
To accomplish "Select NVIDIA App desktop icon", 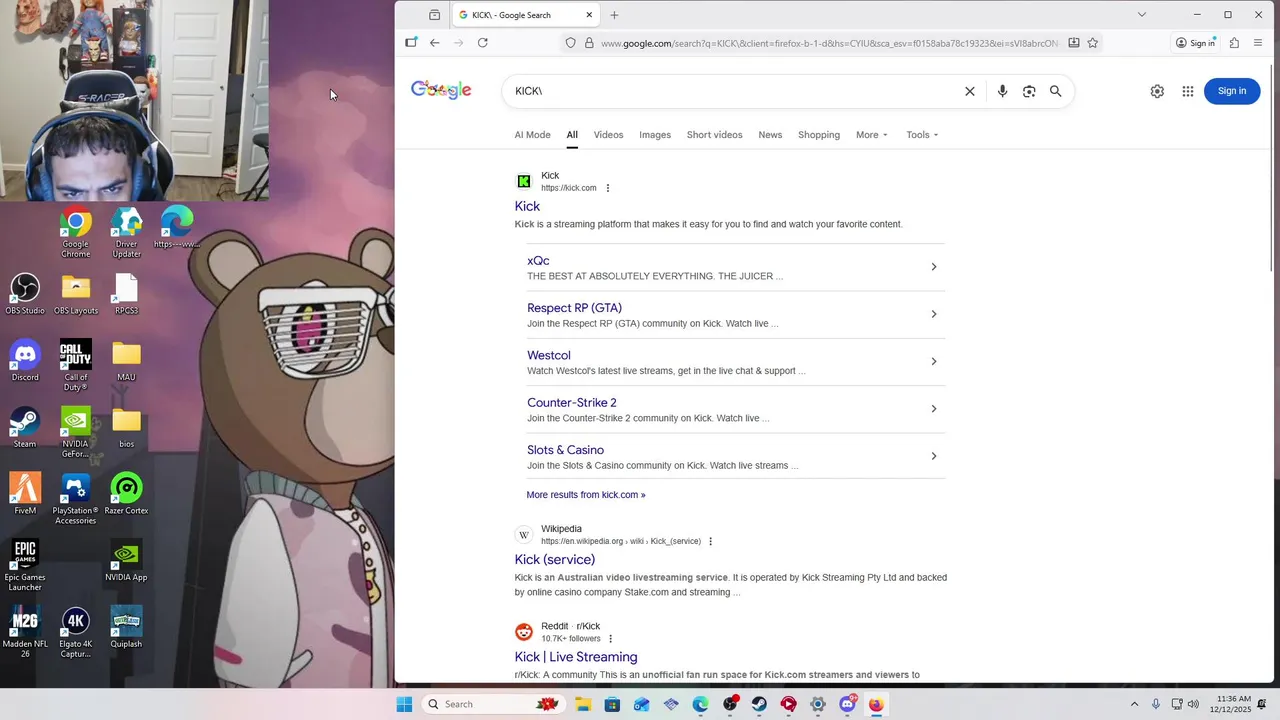I will 126,561.
